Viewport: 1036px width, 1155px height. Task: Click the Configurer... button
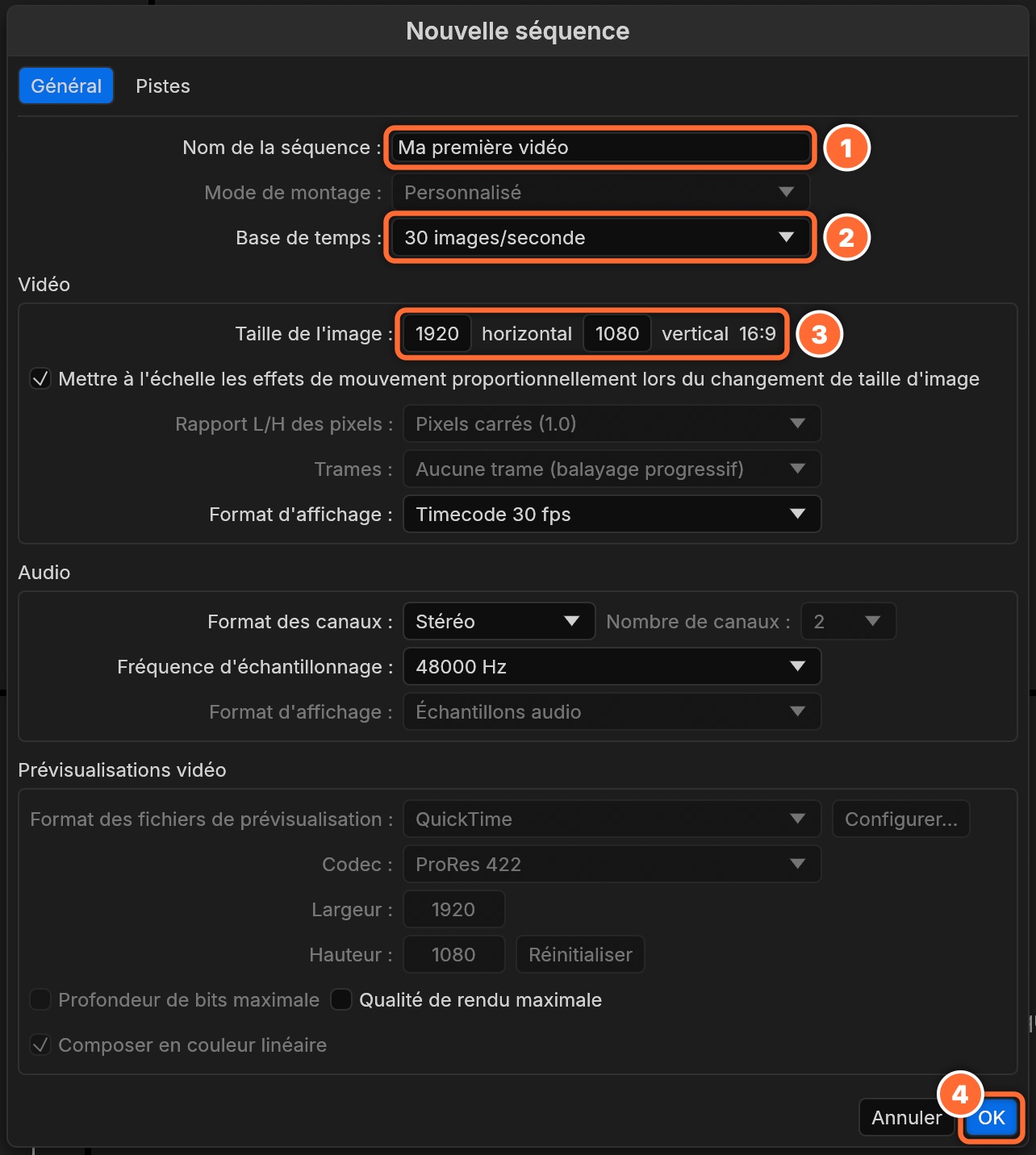[x=900, y=819]
